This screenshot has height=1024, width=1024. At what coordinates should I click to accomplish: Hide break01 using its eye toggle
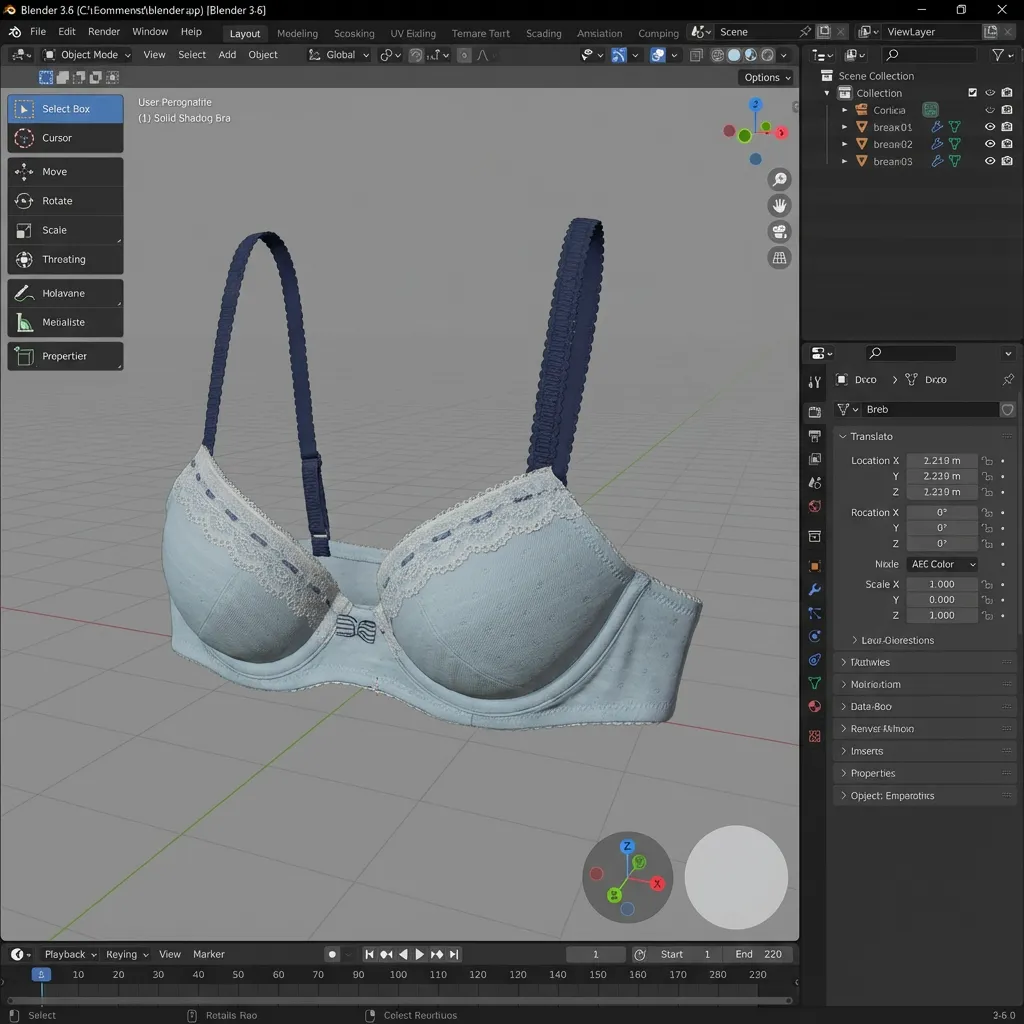pos(989,127)
